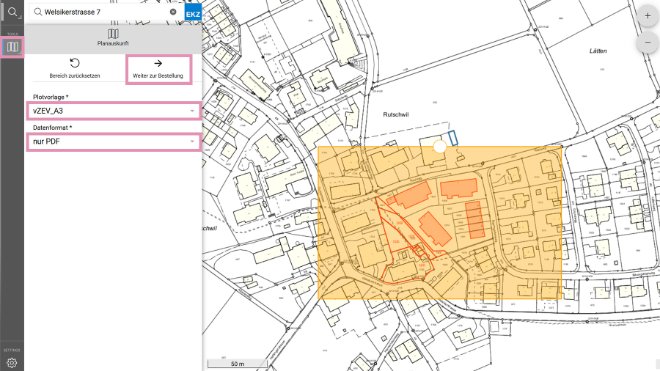Click the blue outlined parcel near Rutschwil
The height and width of the screenshot is (371, 660).
click(x=452, y=138)
